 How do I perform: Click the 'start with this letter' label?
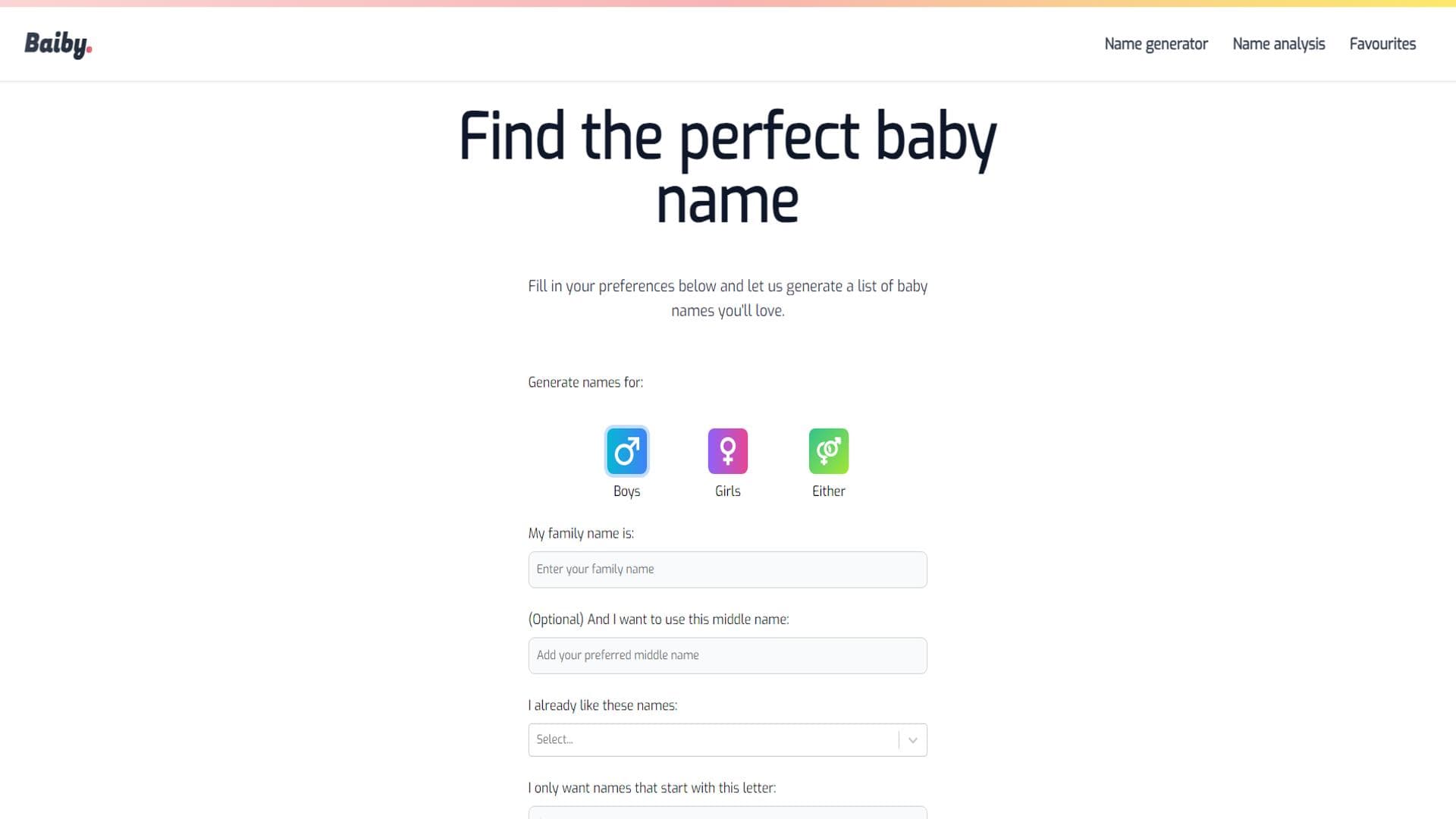651,788
